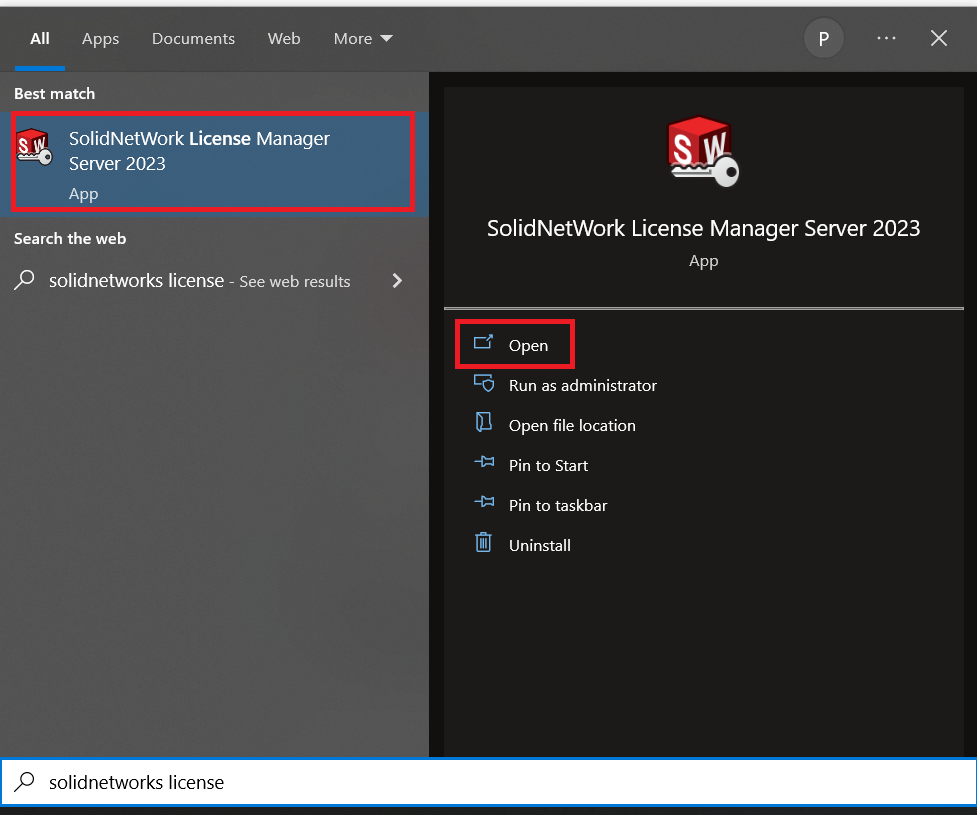The width and height of the screenshot is (977, 815).
Task: Open the Documents search tab
Action: pyautogui.click(x=193, y=39)
